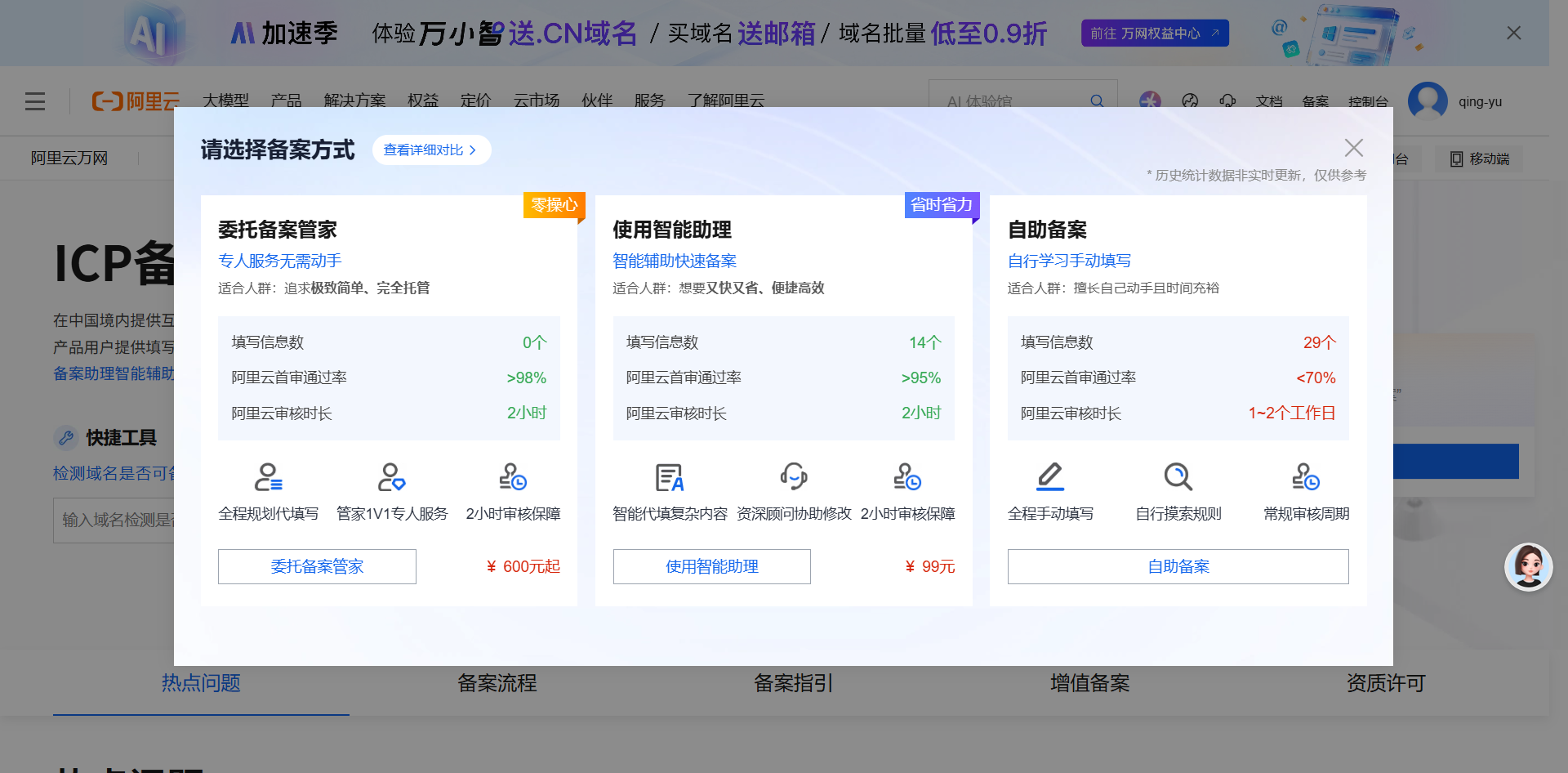This screenshot has width=1568, height=773.
Task: Choose the 委托备案管家 button
Action: [x=317, y=566]
